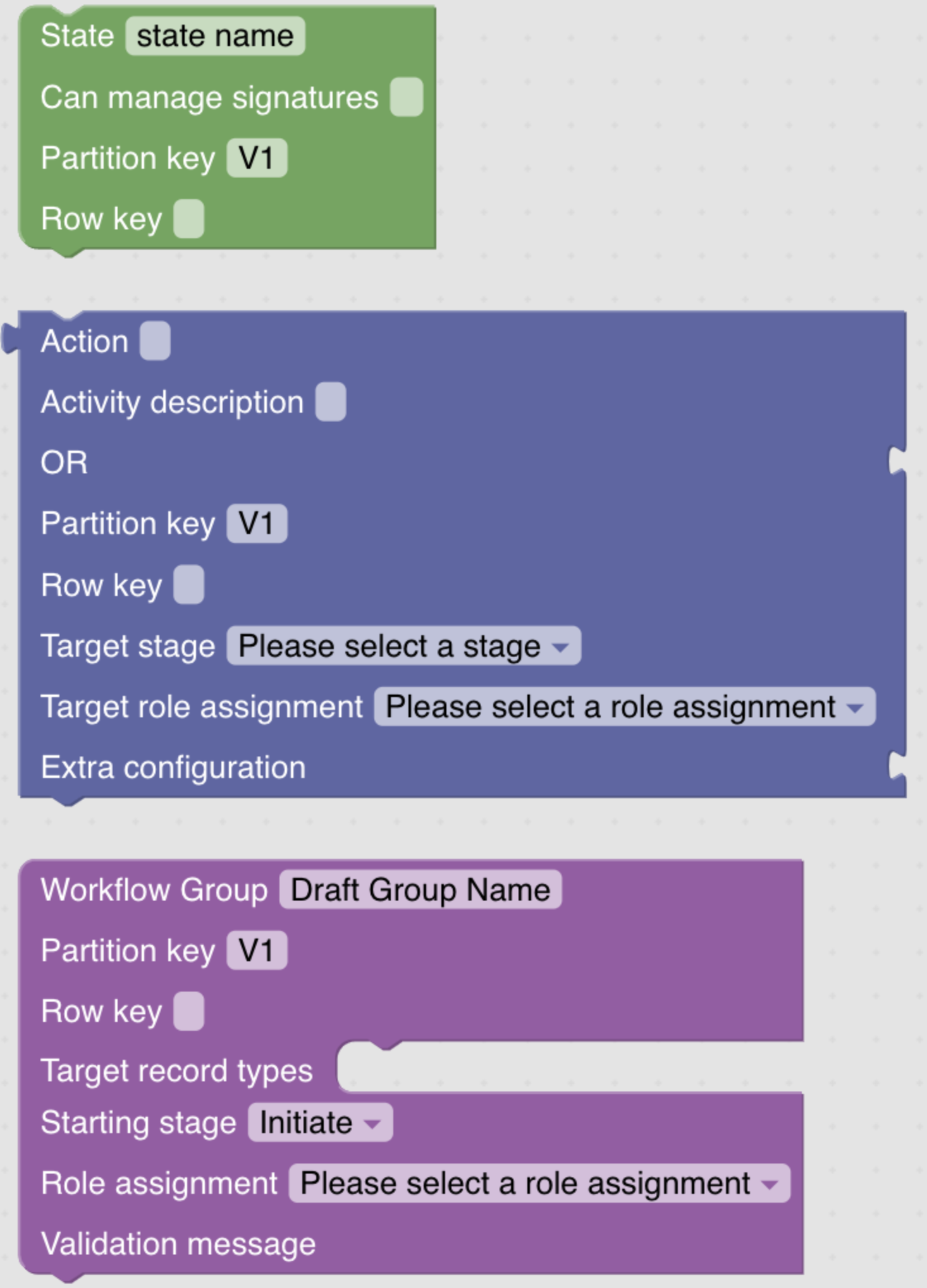Open the Target stage dropdown
Screen dimensions: 927x1288
(403, 646)
